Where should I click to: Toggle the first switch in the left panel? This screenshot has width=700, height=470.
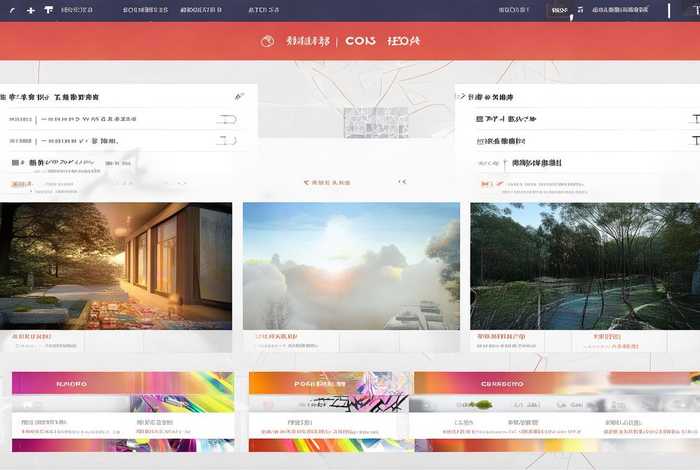pos(226,119)
